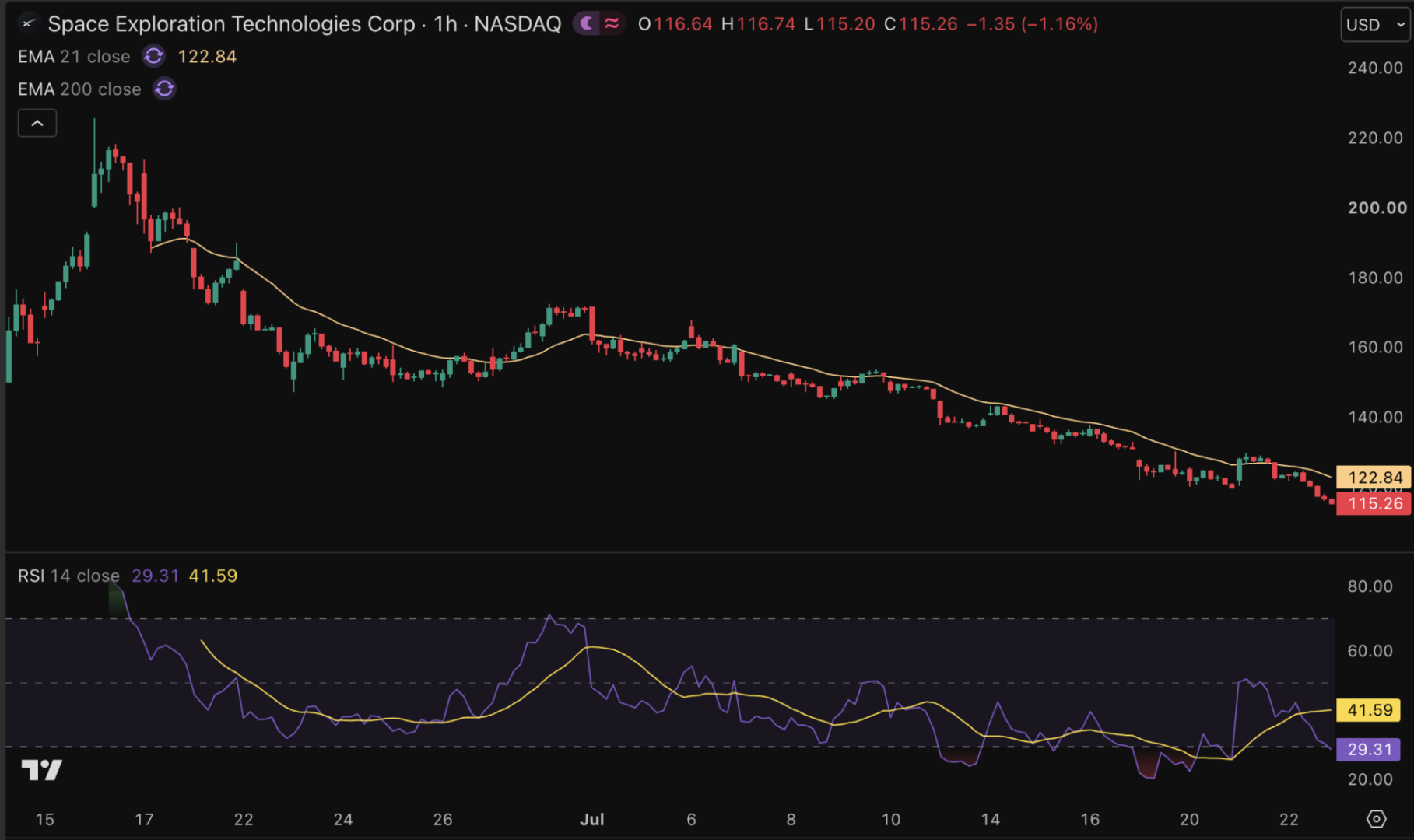Image resolution: width=1414 pixels, height=840 pixels.
Task: Collapse the indicator legend with chevron
Action: click(37, 124)
